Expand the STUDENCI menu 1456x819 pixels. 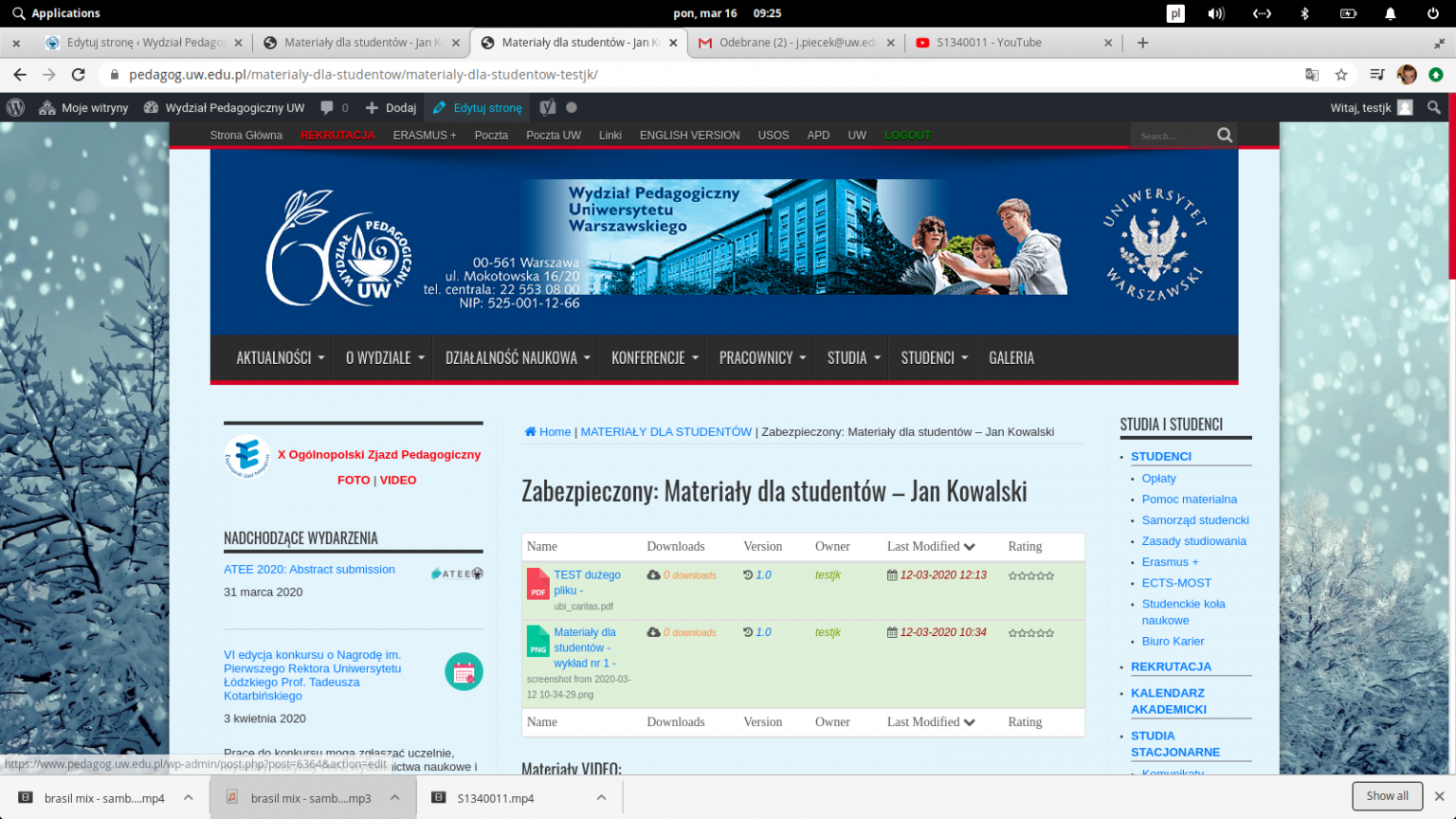(x=935, y=357)
